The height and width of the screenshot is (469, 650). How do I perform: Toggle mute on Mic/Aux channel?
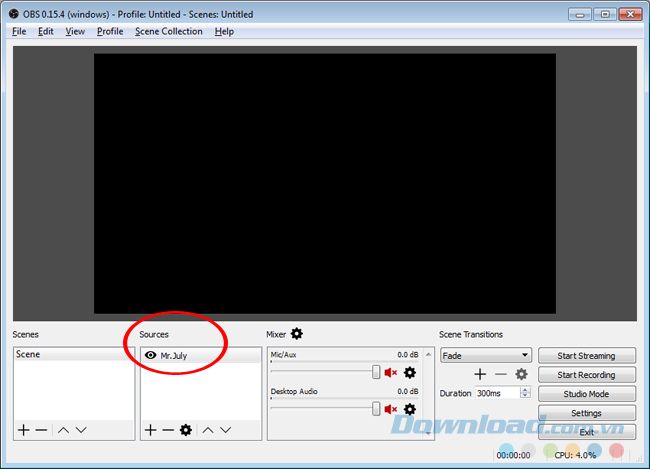390,372
